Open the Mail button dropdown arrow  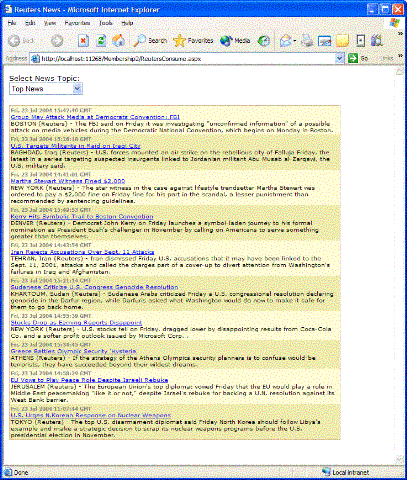click(295, 41)
